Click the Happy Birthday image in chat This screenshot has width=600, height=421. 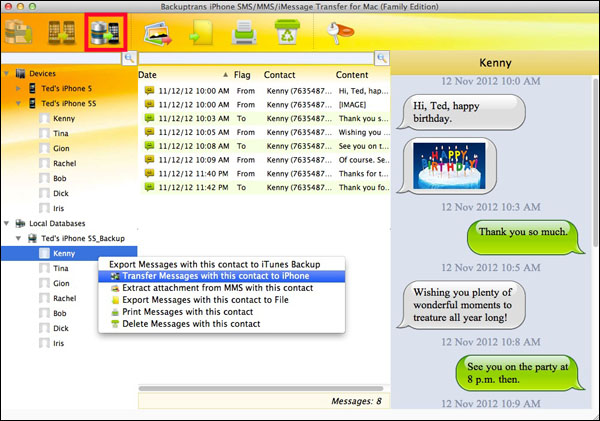[x=449, y=165]
